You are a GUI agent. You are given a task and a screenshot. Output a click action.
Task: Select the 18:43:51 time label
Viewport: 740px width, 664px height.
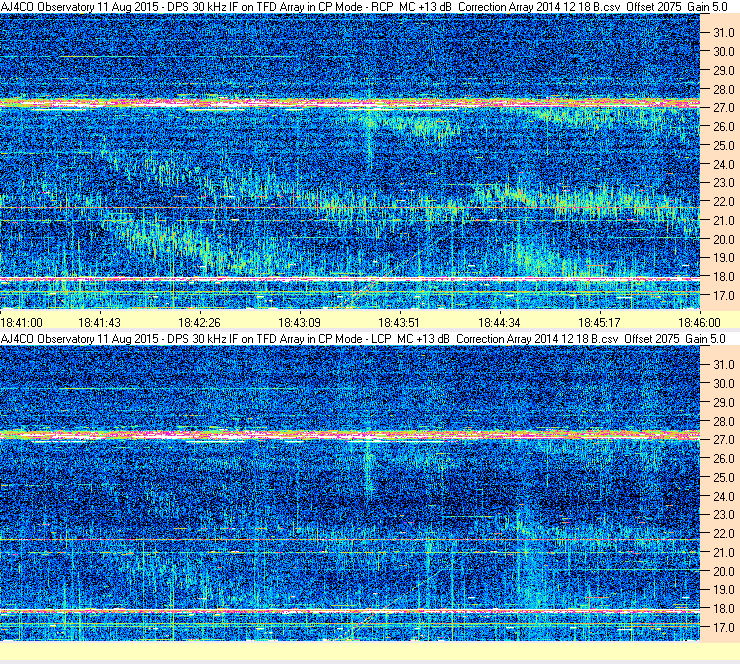tap(399, 323)
